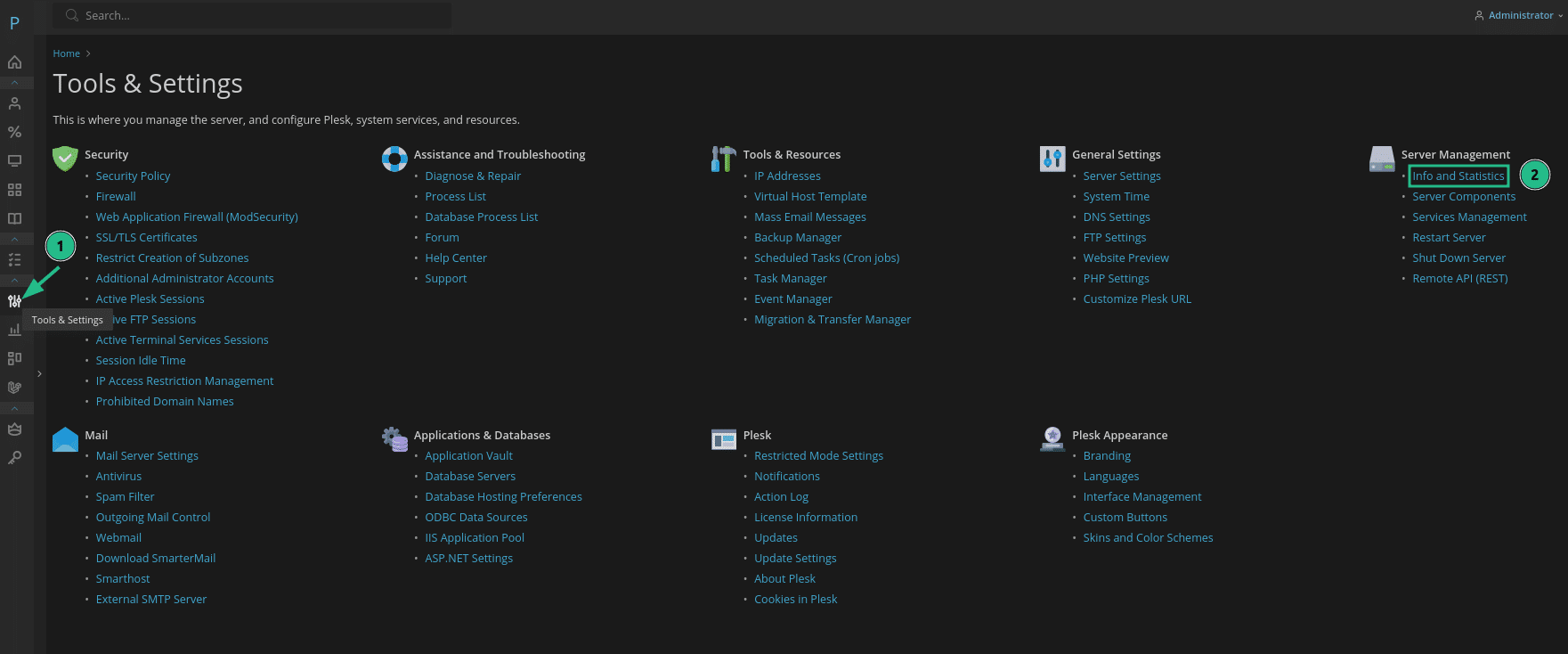1568x654 pixels.
Task: Open Migration & Transfer Manager
Action: pyautogui.click(x=833, y=320)
